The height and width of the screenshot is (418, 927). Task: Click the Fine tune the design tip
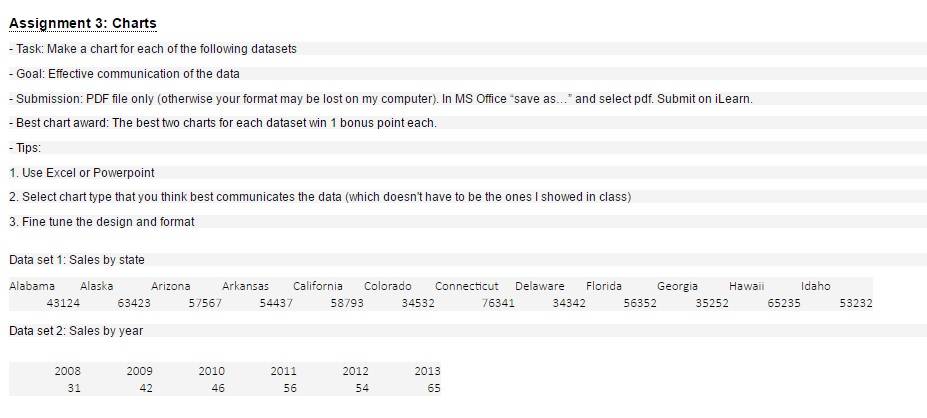[102, 222]
